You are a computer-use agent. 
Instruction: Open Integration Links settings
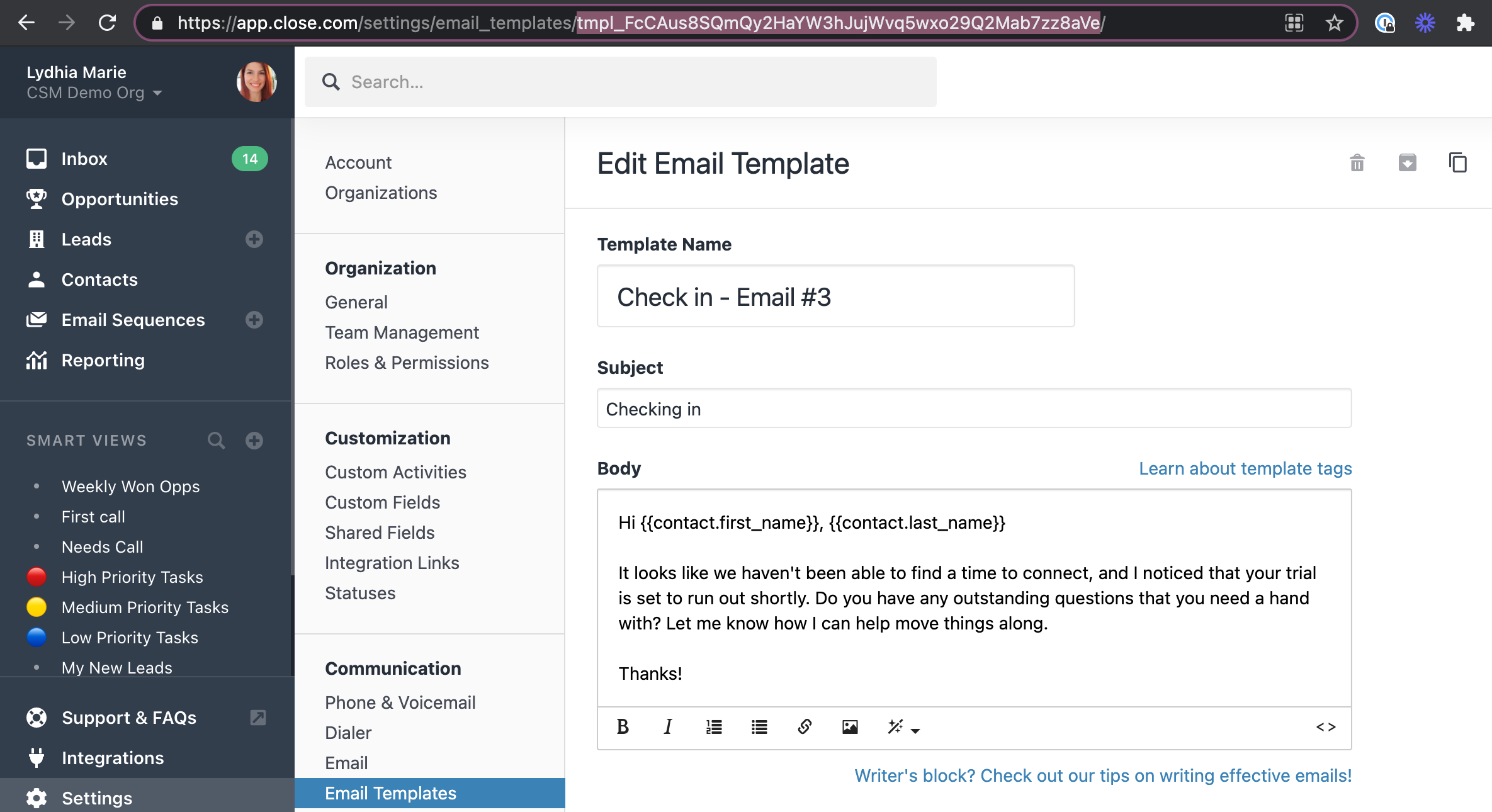point(392,563)
